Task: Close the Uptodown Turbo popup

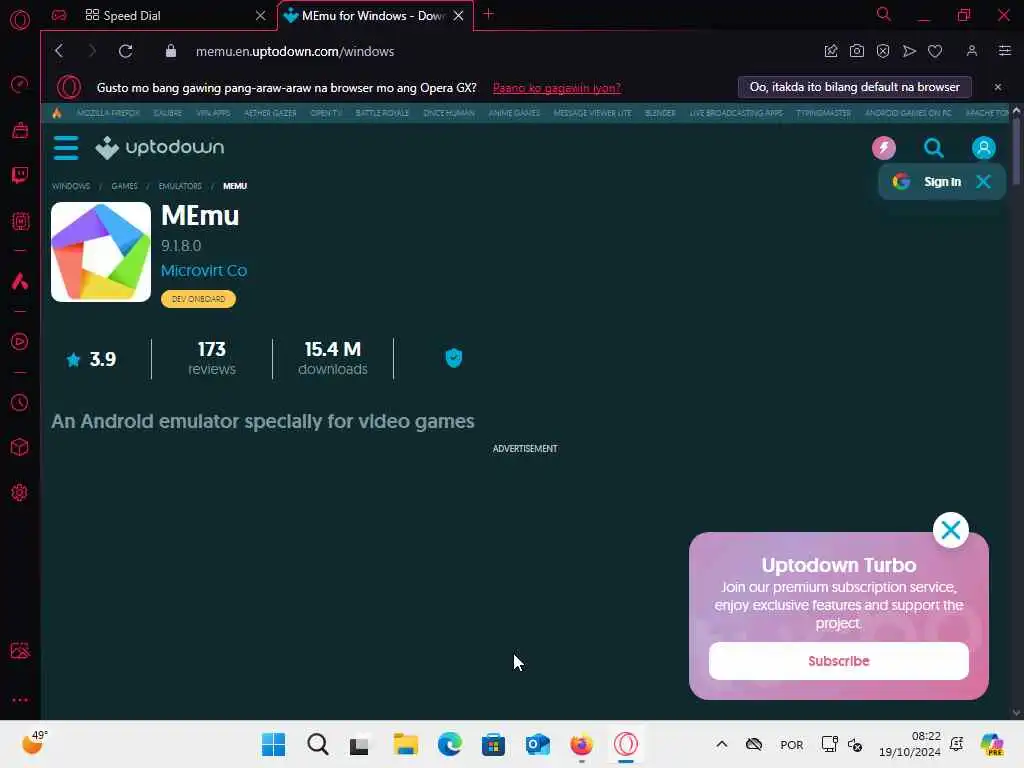Action: click(x=951, y=530)
